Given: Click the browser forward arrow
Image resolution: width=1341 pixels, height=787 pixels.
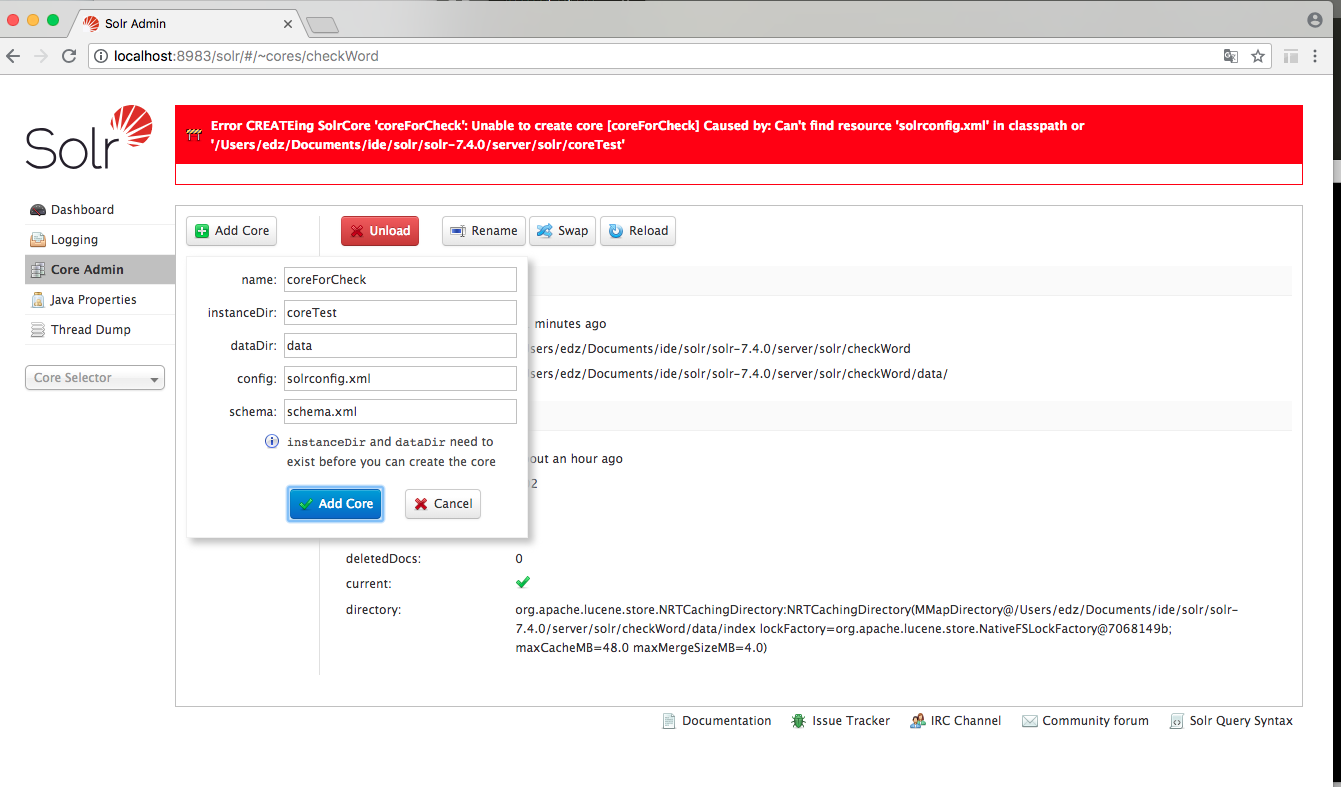Looking at the screenshot, I should tap(41, 56).
